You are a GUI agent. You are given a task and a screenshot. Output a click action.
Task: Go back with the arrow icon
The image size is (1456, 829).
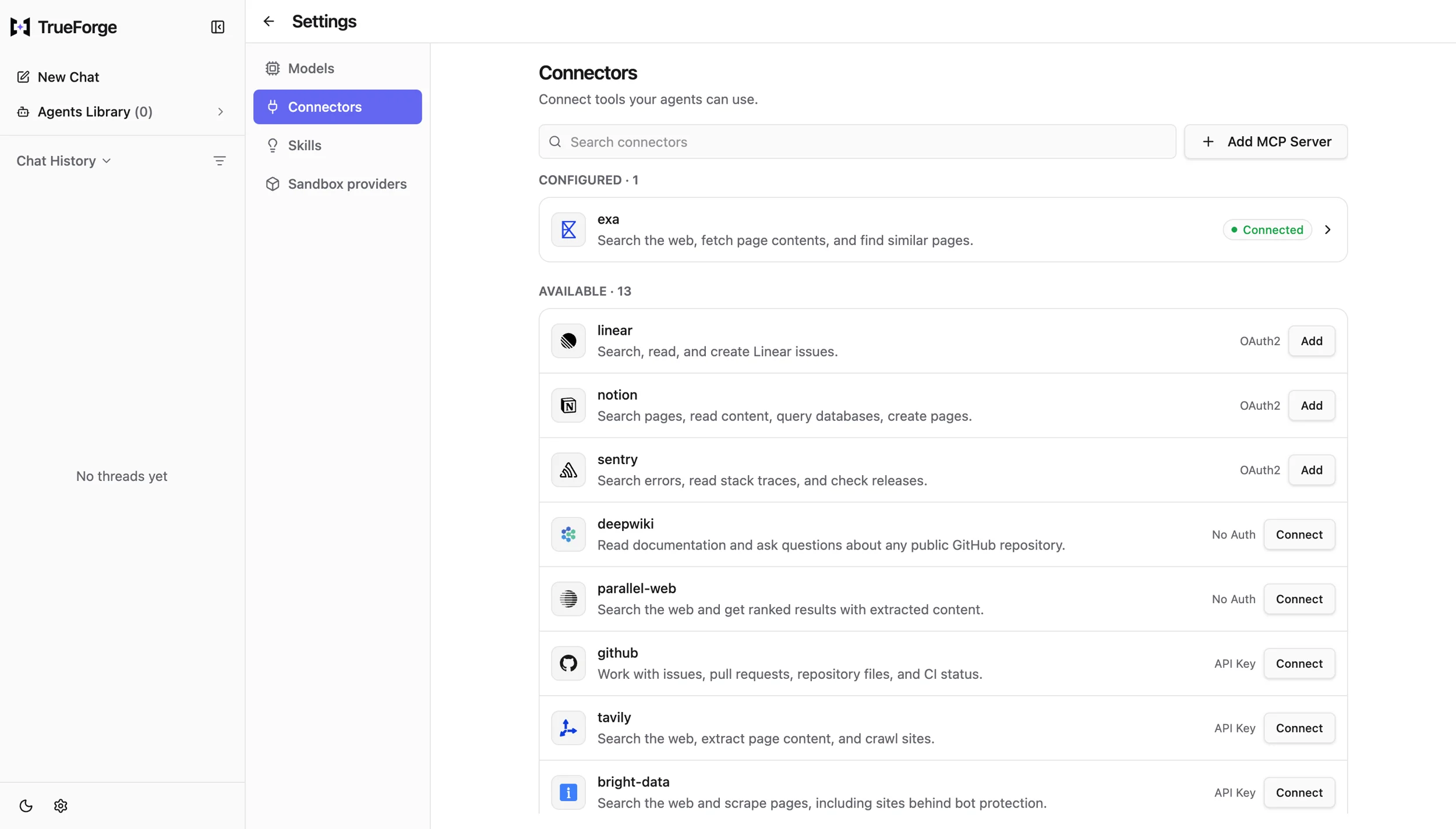(268, 21)
